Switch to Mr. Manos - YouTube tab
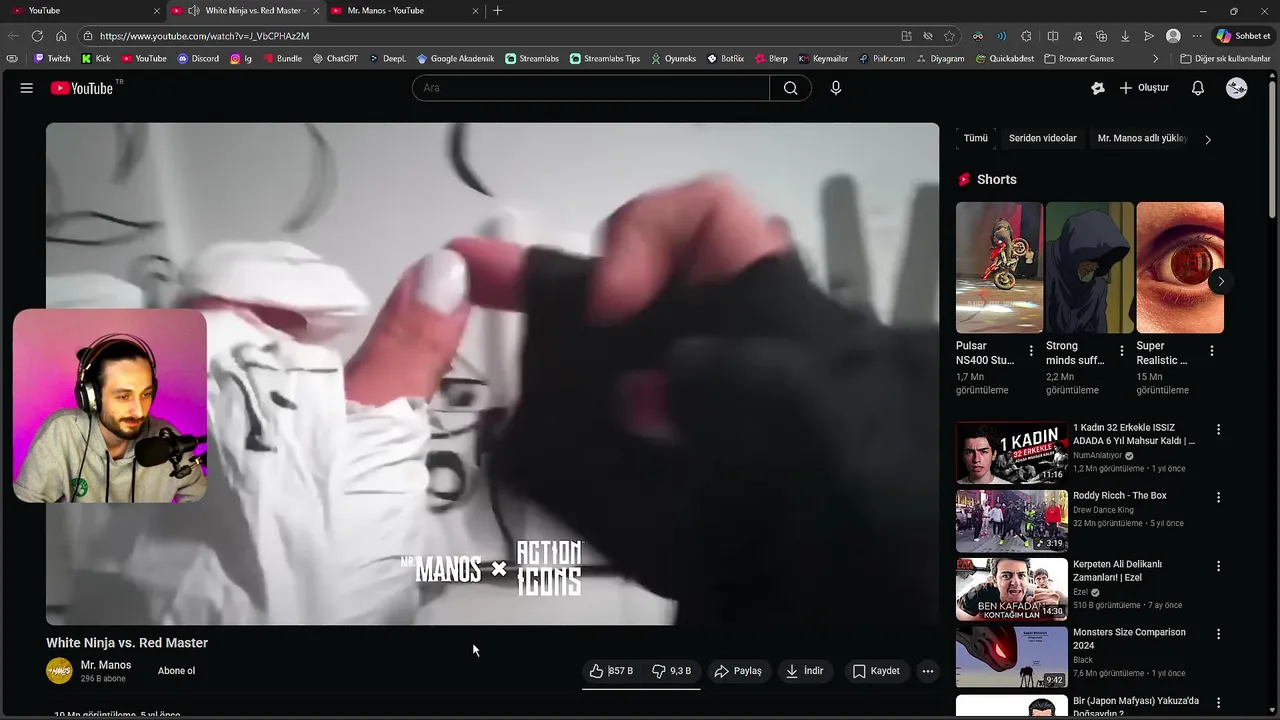Screen dimensions: 1280x720 pos(404,11)
